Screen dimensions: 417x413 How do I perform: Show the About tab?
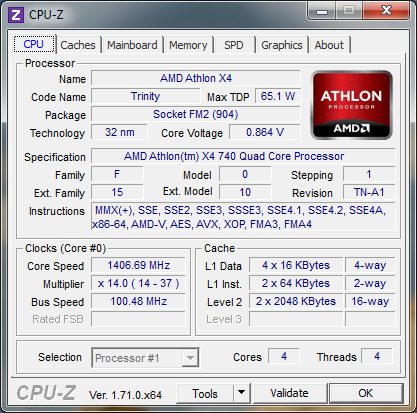click(329, 45)
